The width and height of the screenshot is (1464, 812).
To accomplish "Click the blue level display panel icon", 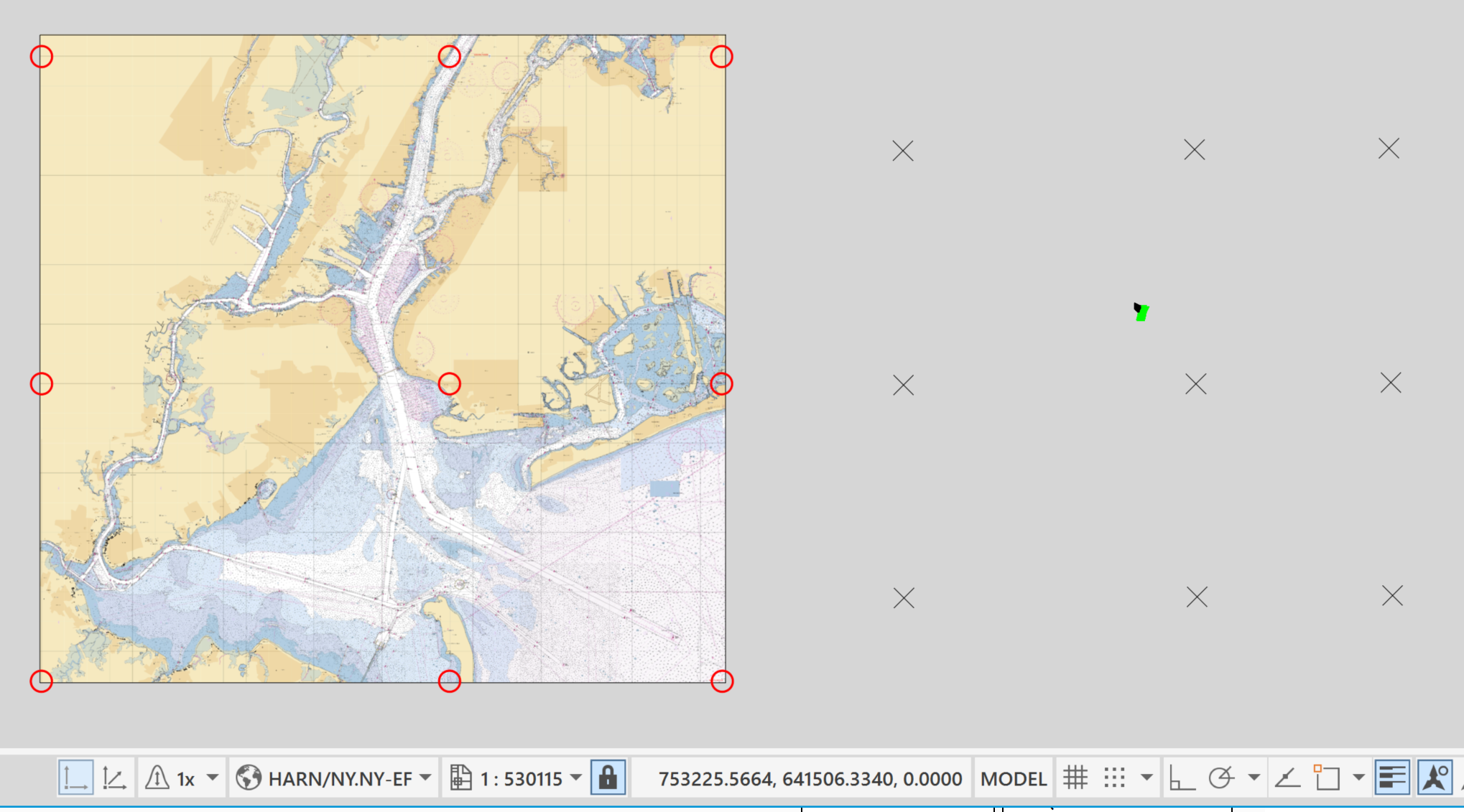I will 1392,776.
